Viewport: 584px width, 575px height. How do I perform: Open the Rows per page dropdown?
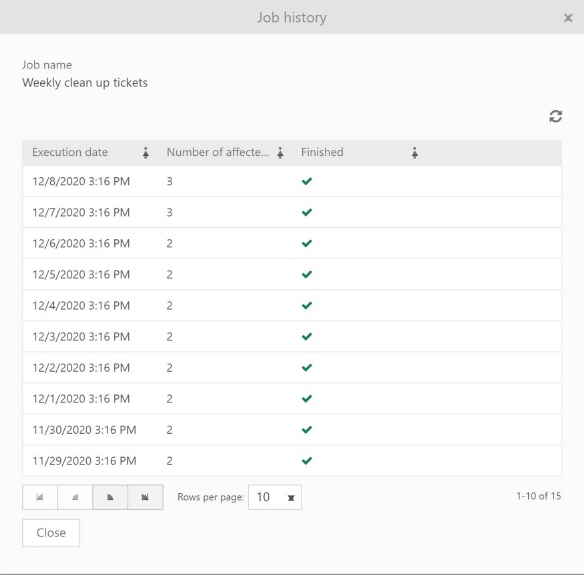[275, 497]
